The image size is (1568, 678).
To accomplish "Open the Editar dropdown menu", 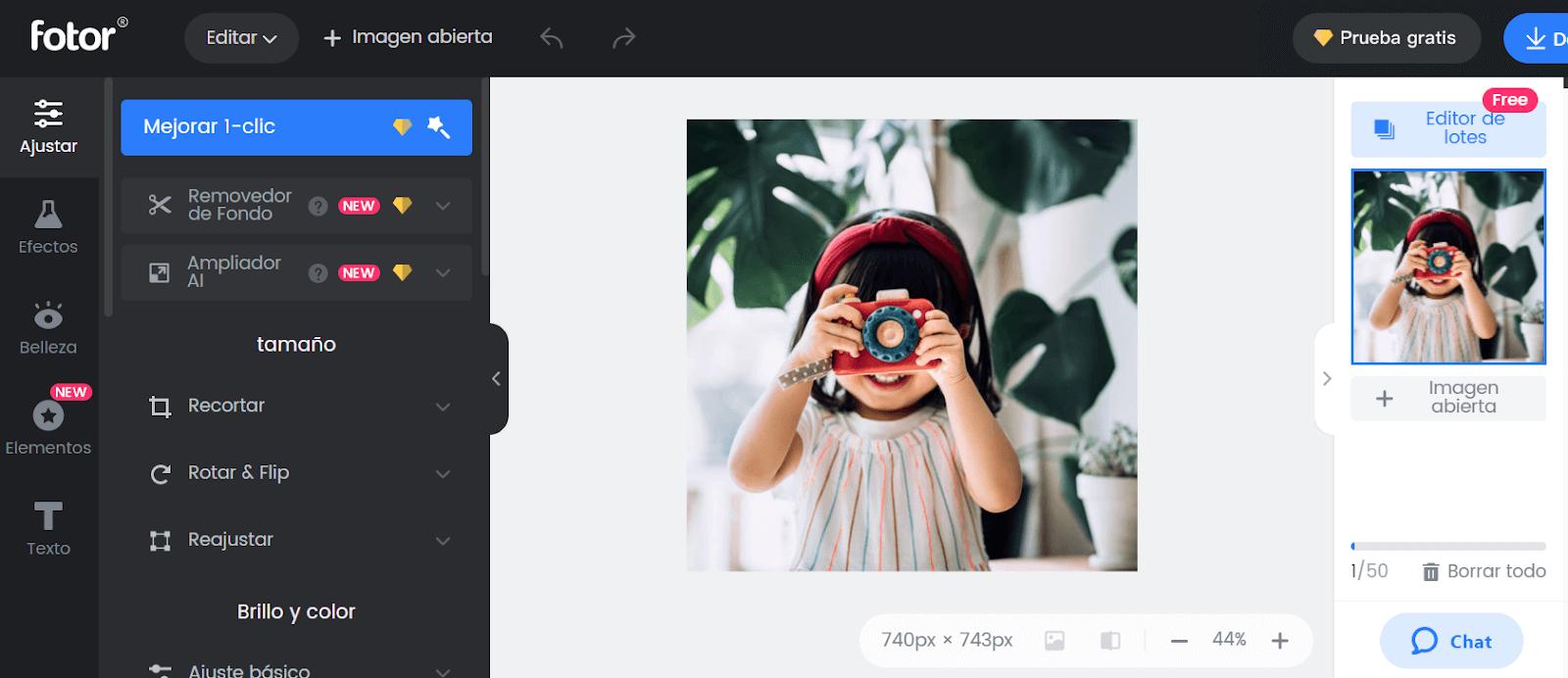I will [x=241, y=38].
